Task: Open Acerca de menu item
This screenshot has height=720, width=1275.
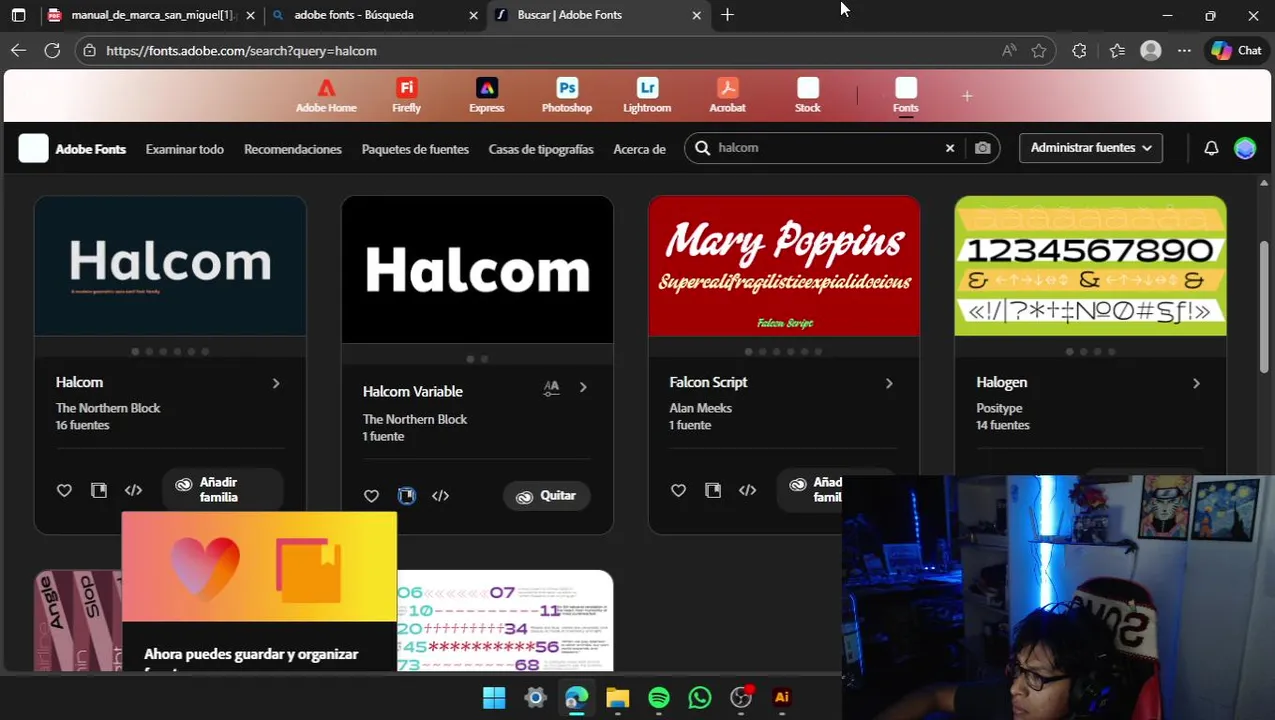Action: click(639, 149)
